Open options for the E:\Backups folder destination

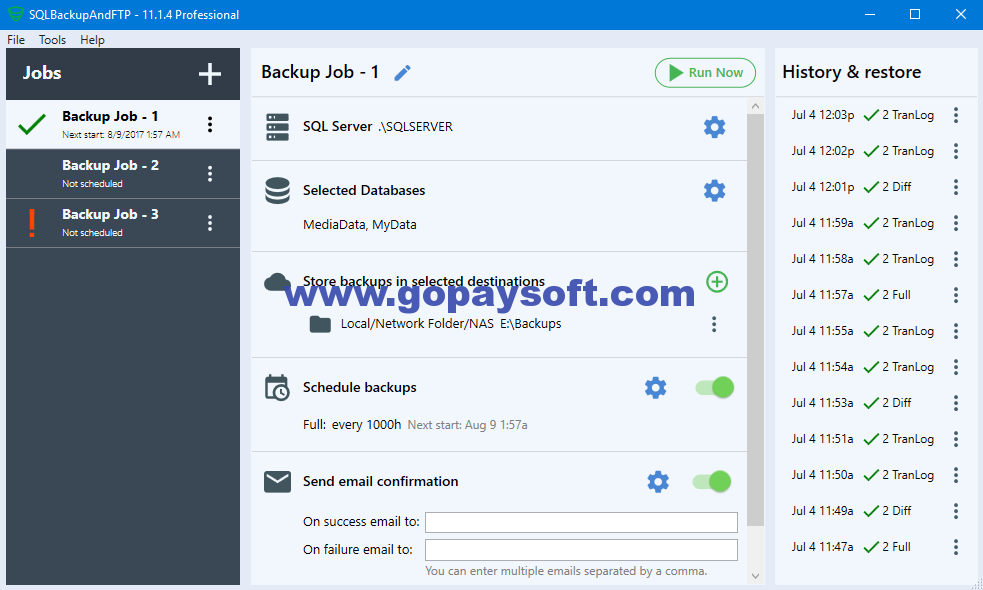pos(713,324)
